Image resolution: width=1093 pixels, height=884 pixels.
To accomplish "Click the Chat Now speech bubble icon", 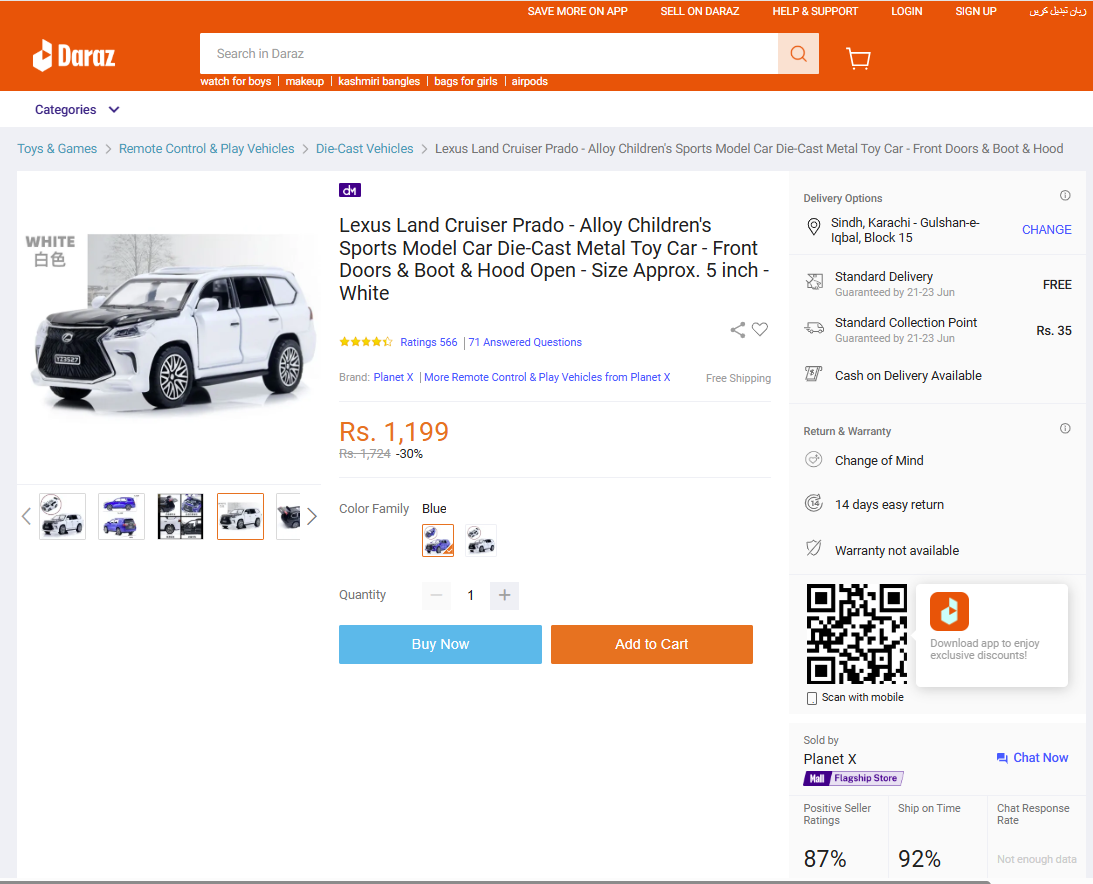I will (1002, 758).
